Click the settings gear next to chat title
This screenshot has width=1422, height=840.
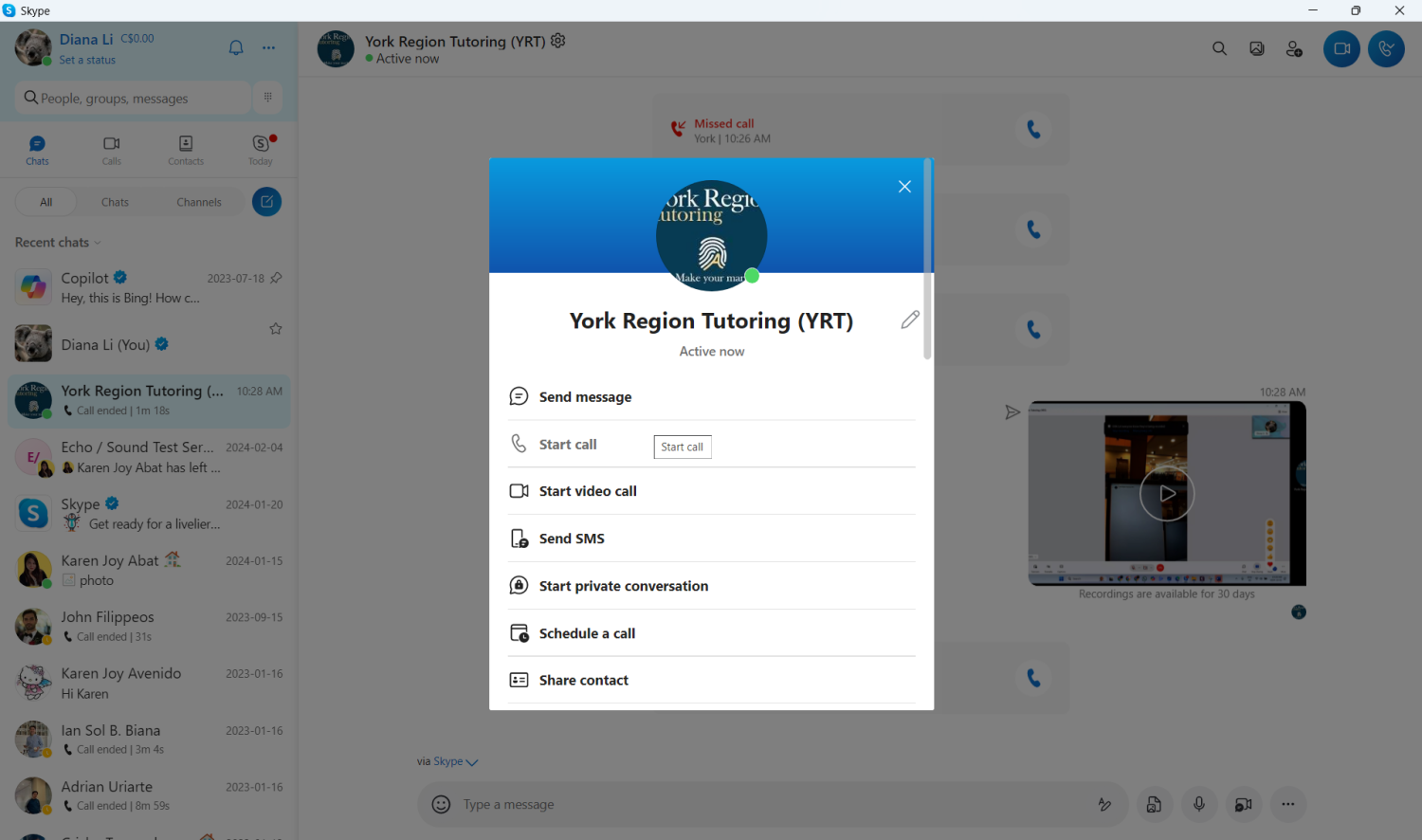coord(558,41)
